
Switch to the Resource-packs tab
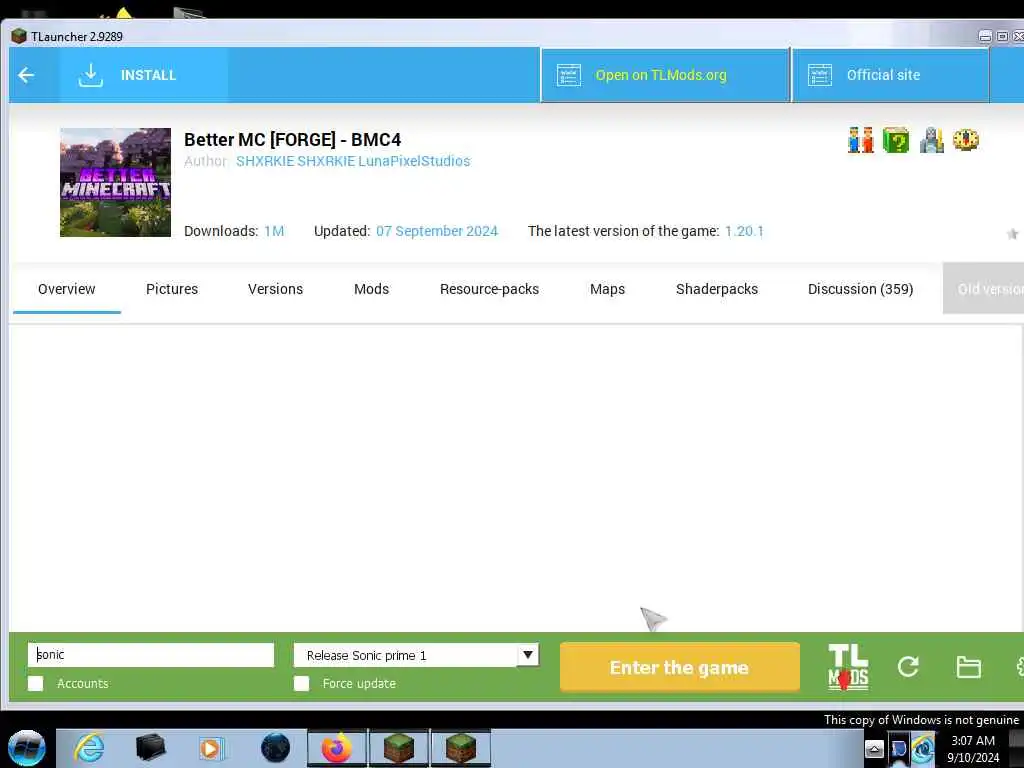[x=489, y=289]
